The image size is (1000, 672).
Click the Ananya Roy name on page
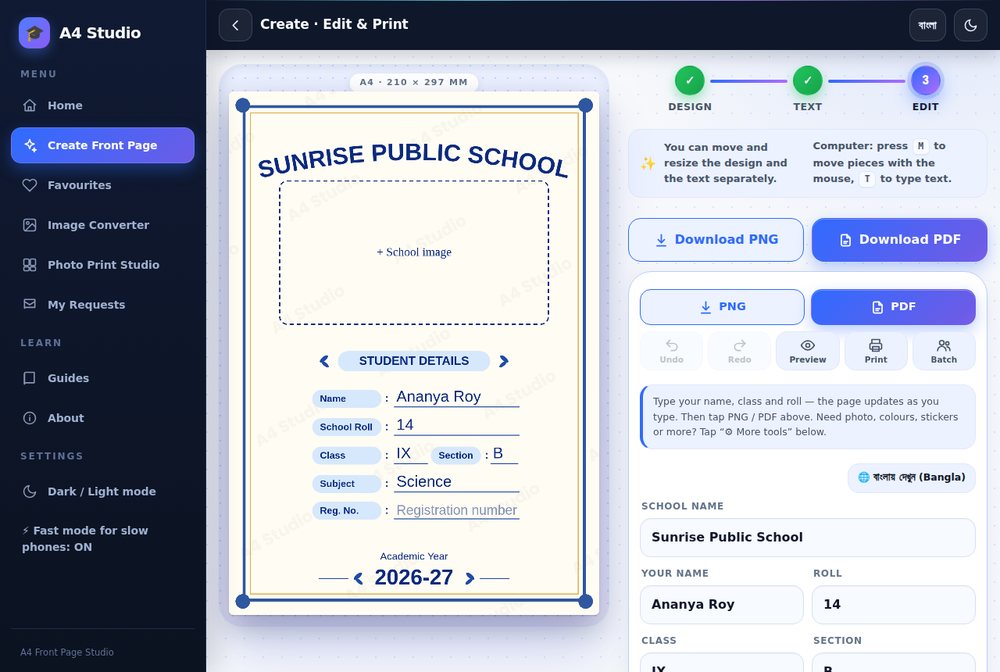point(439,397)
